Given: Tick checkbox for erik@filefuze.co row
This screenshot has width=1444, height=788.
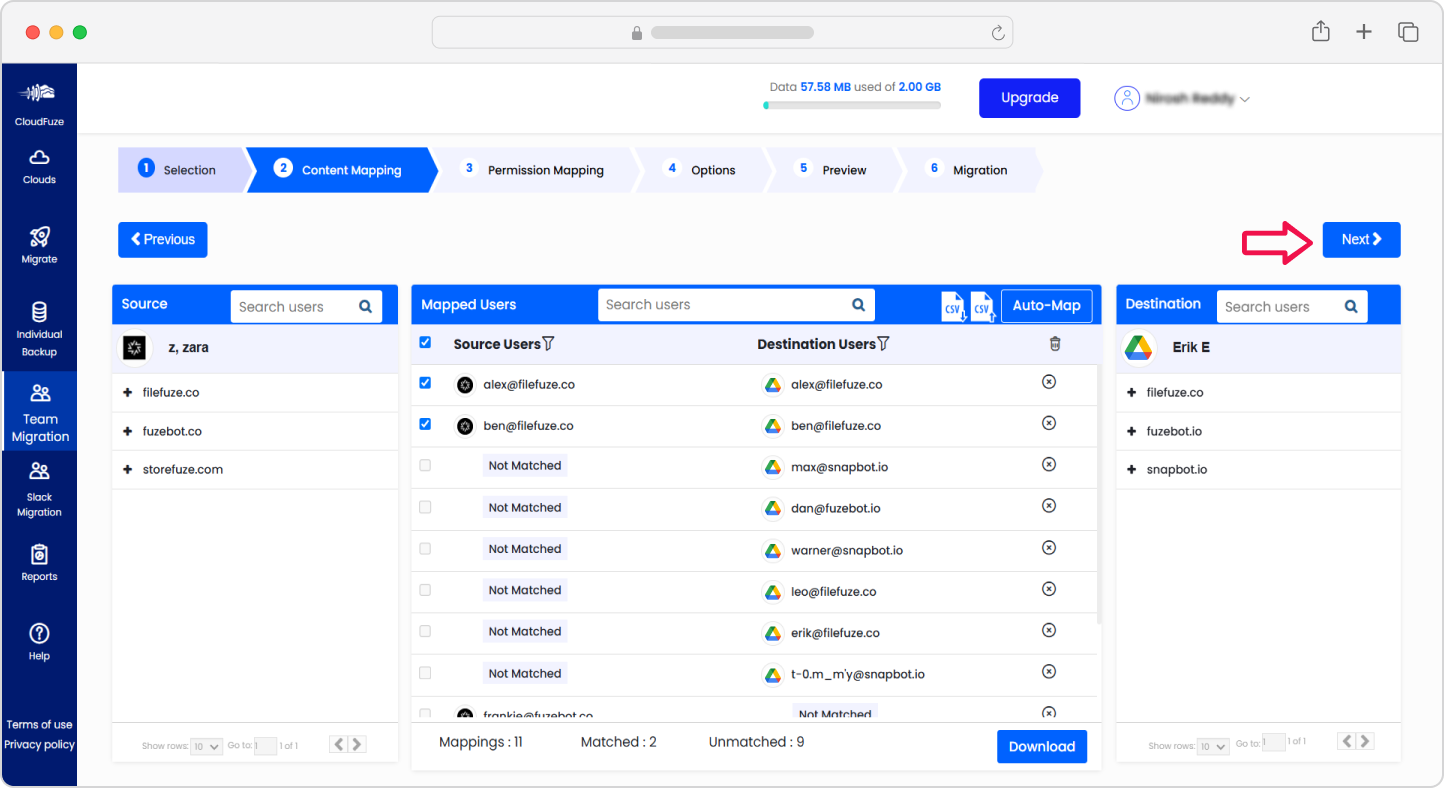Looking at the screenshot, I should [425, 631].
